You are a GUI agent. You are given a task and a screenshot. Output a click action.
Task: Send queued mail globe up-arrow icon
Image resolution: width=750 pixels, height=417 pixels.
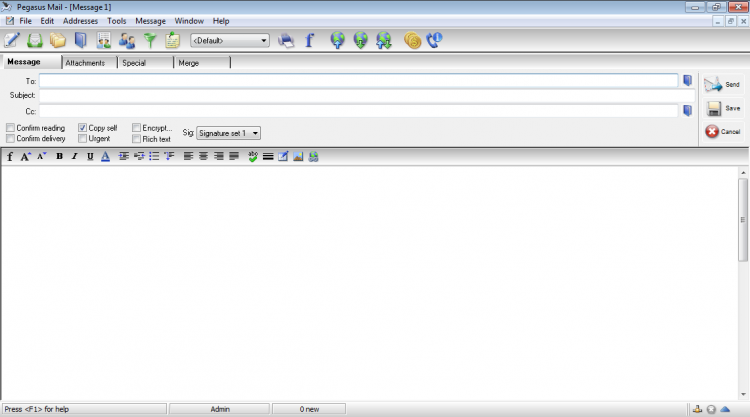(x=337, y=40)
